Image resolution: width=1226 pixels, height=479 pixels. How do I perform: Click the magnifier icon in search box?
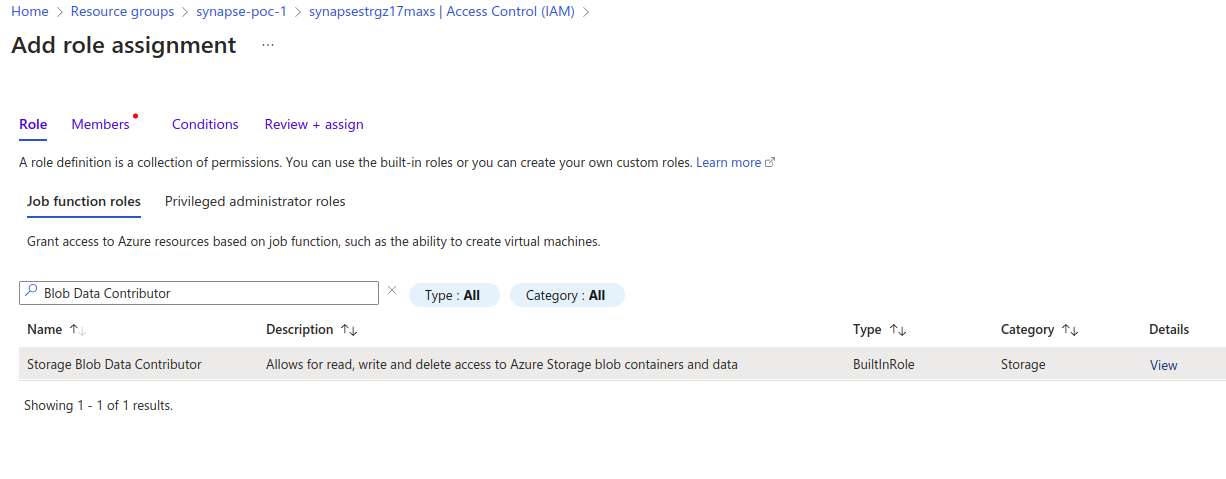31,293
